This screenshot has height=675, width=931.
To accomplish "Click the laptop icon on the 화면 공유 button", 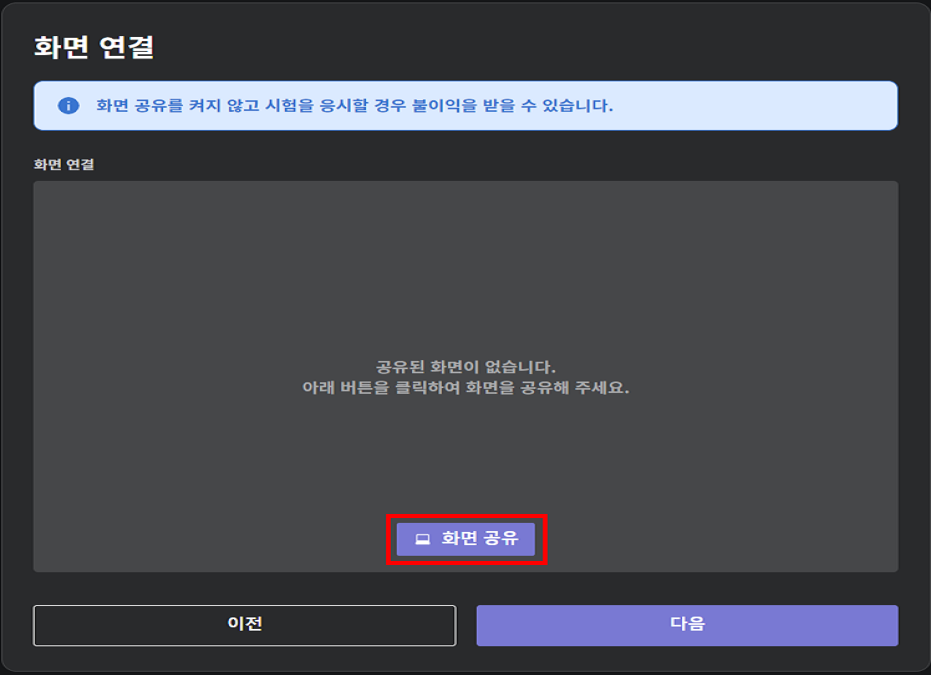I will (423, 539).
